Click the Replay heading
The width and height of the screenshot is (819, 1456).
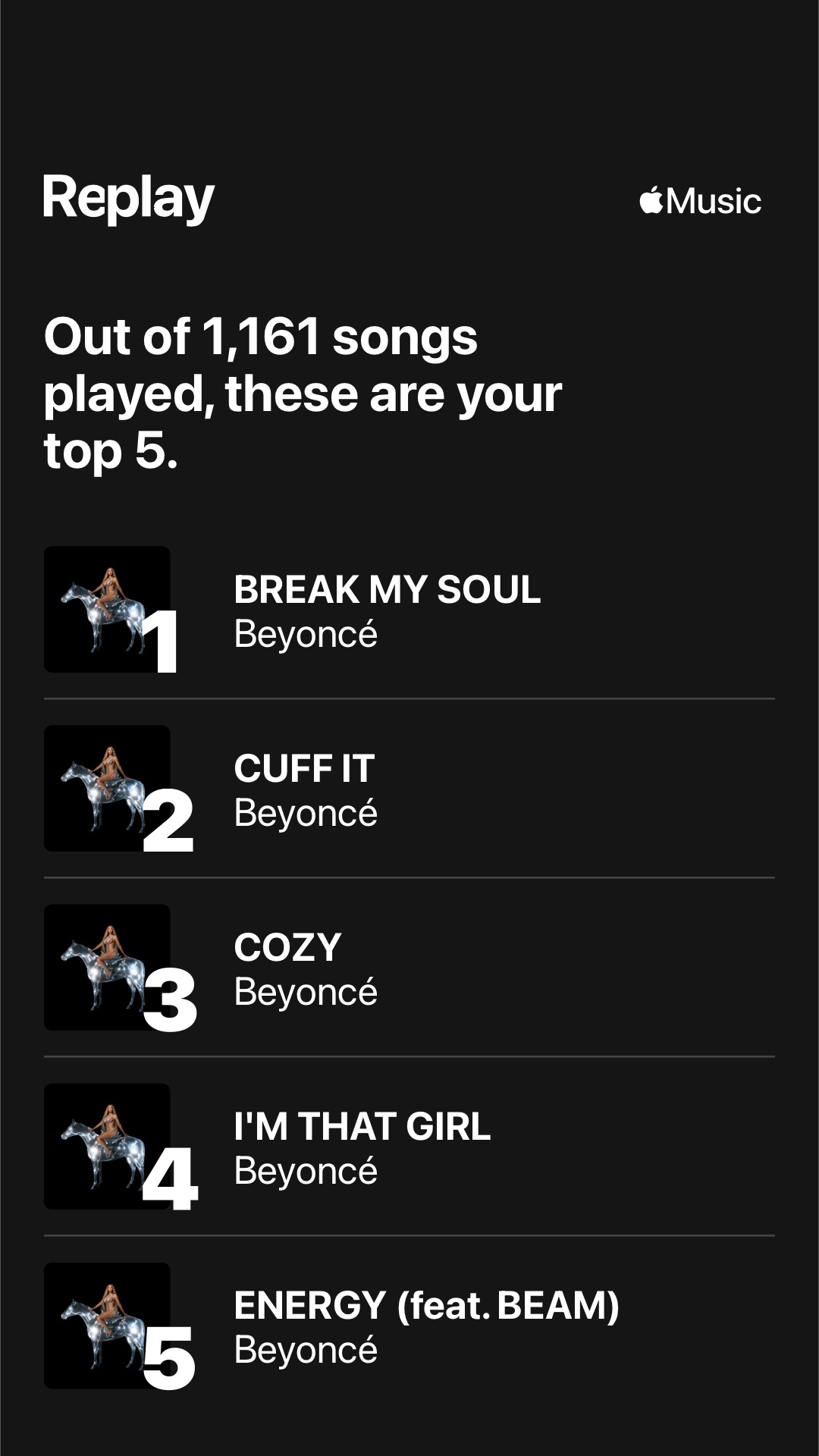click(x=129, y=199)
